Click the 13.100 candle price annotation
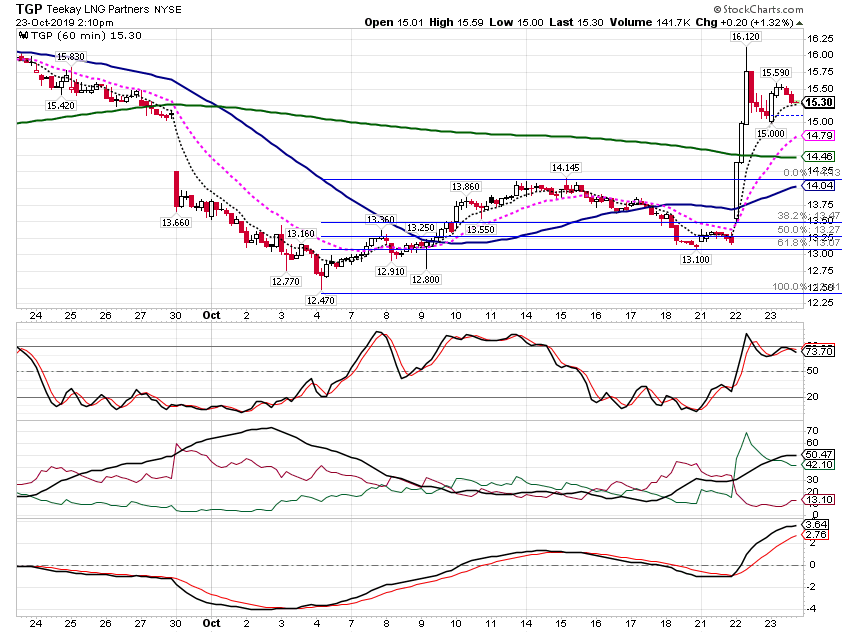This screenshot has height=633, width=850. (696, 260)
